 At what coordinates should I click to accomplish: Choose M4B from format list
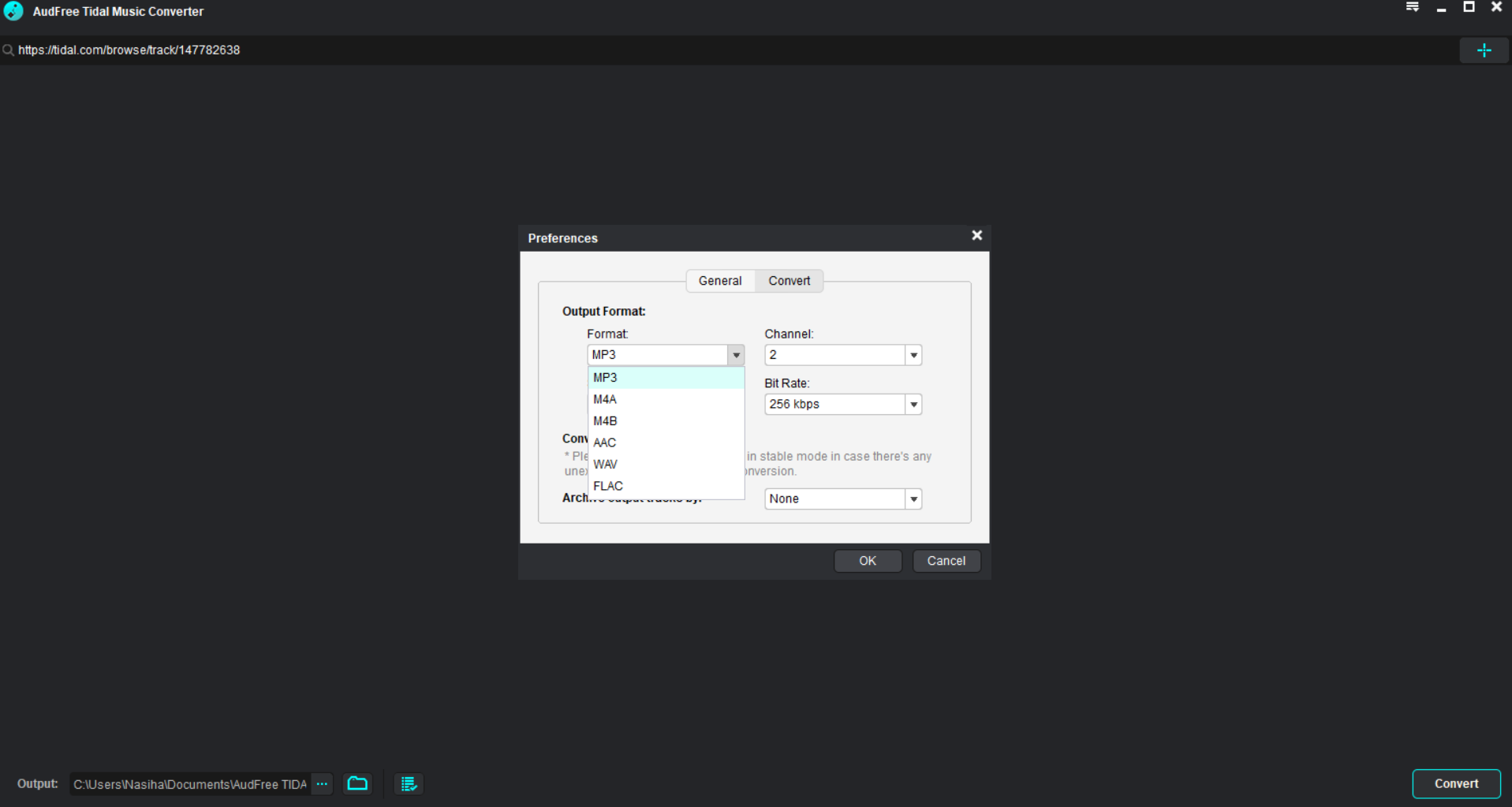[666, 421]
